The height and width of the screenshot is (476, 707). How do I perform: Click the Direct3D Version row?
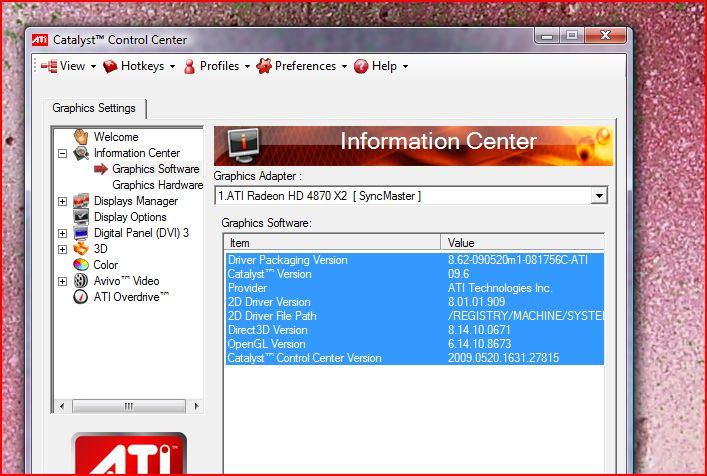[415, 330]
